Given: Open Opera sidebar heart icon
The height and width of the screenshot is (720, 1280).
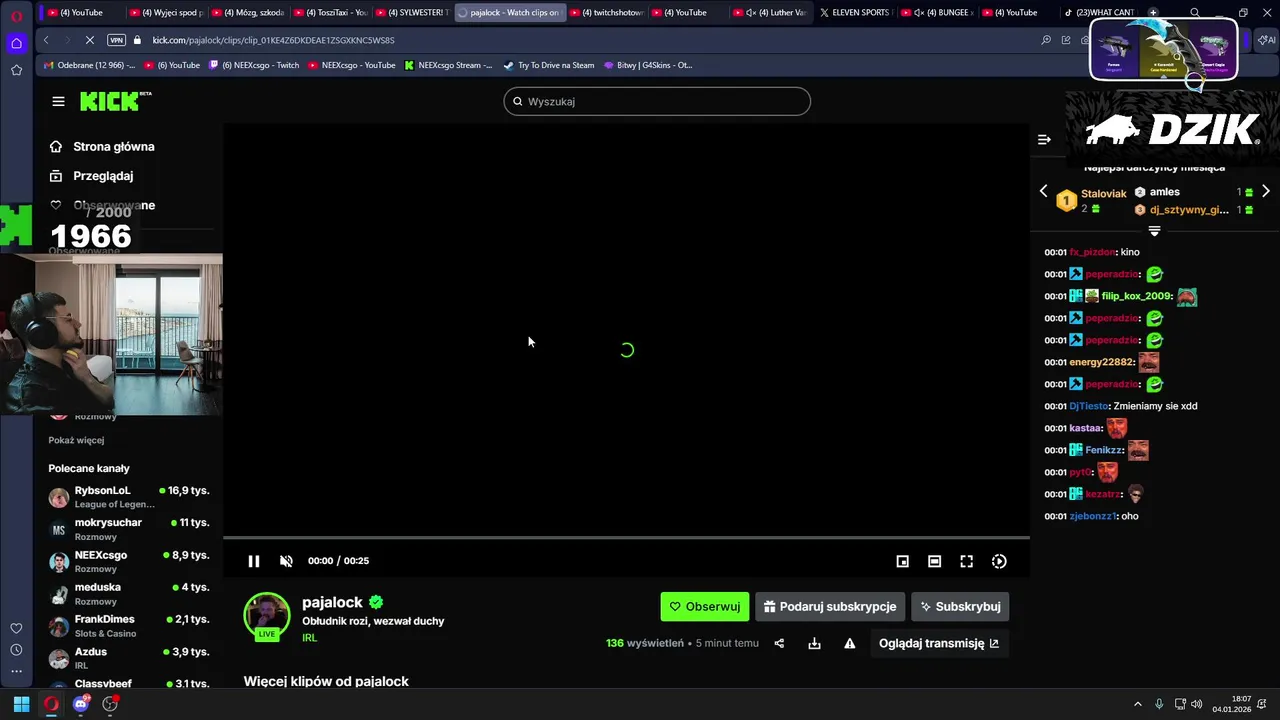Looking at the screenshot, I should (16, 628).
